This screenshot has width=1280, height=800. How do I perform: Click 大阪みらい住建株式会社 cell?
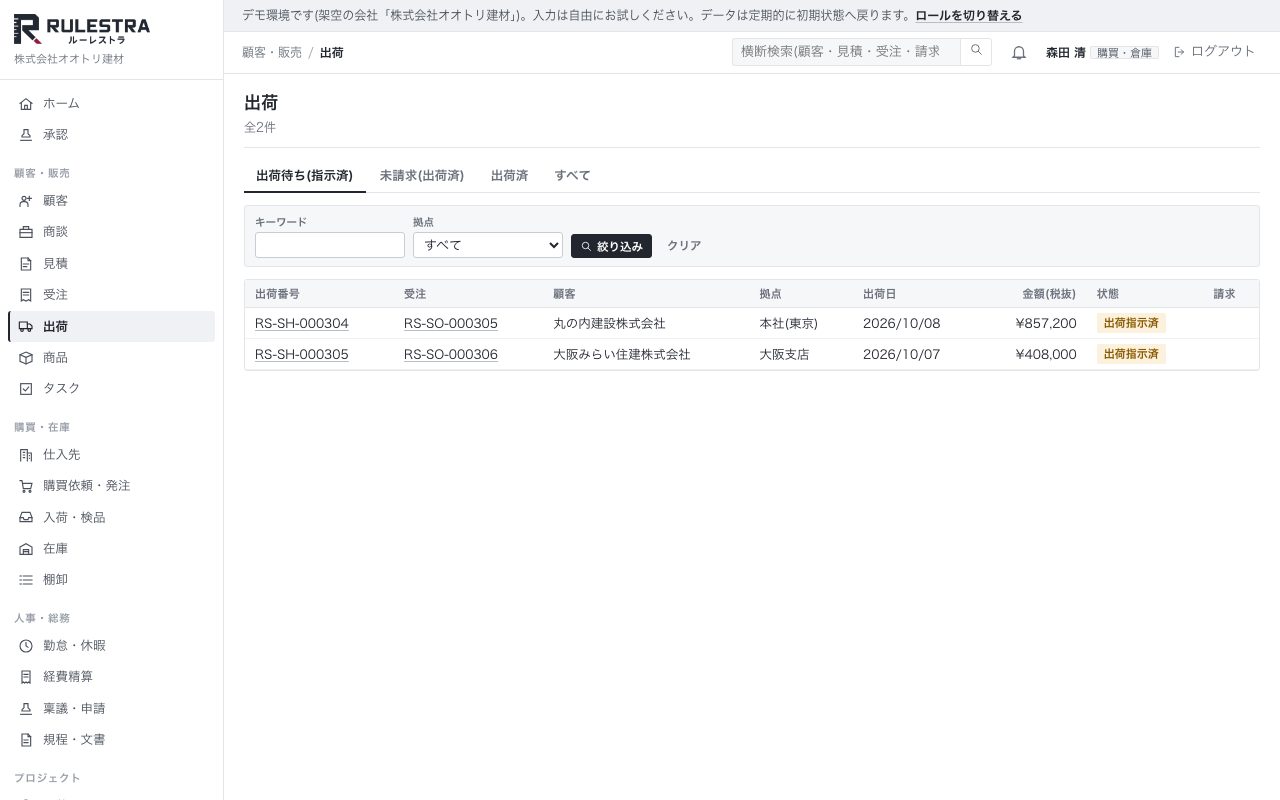point(622,354)
